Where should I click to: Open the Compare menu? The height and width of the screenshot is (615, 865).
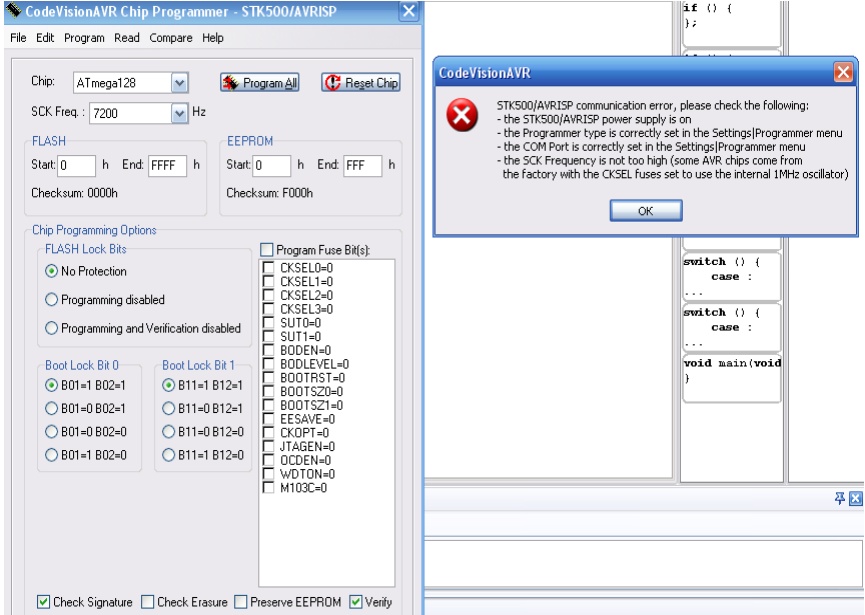171,38
